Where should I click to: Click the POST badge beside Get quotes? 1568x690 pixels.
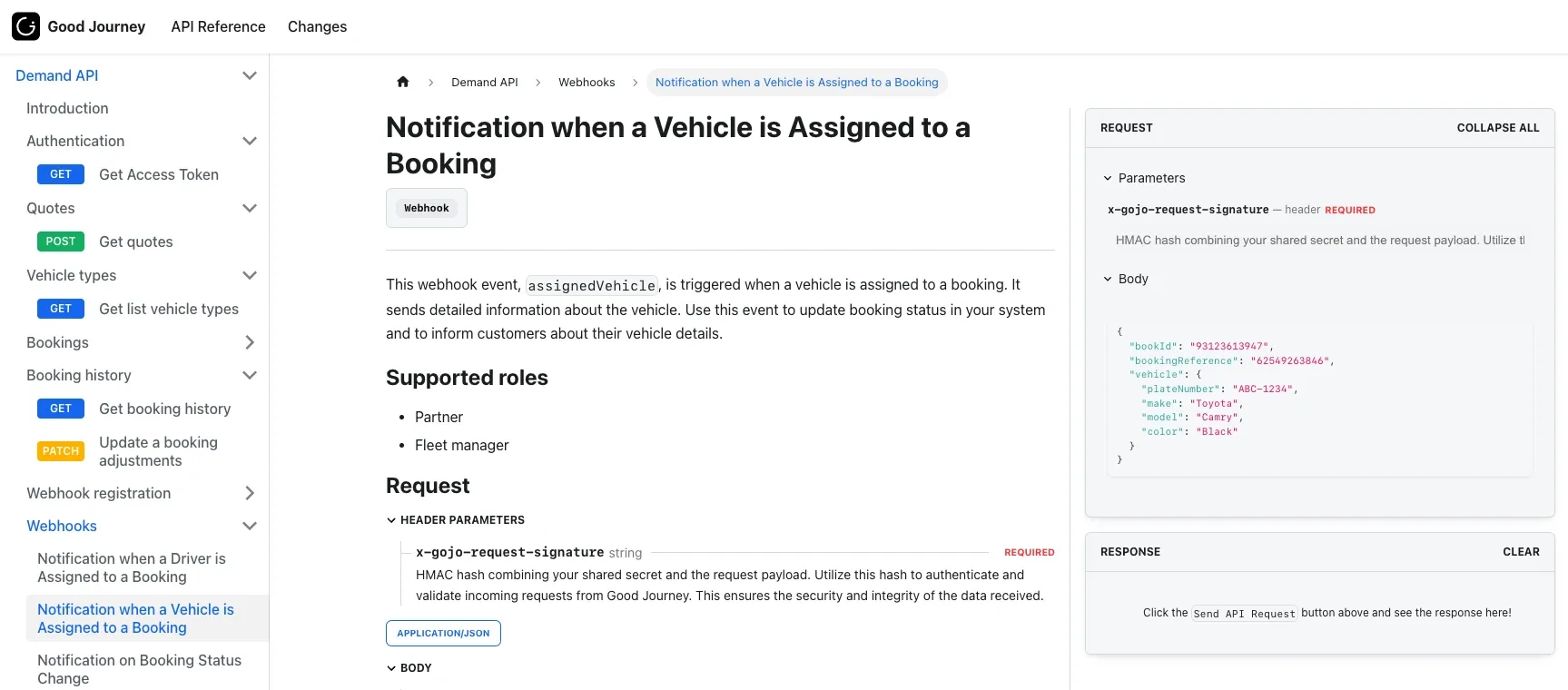click(x=61, y=241)
